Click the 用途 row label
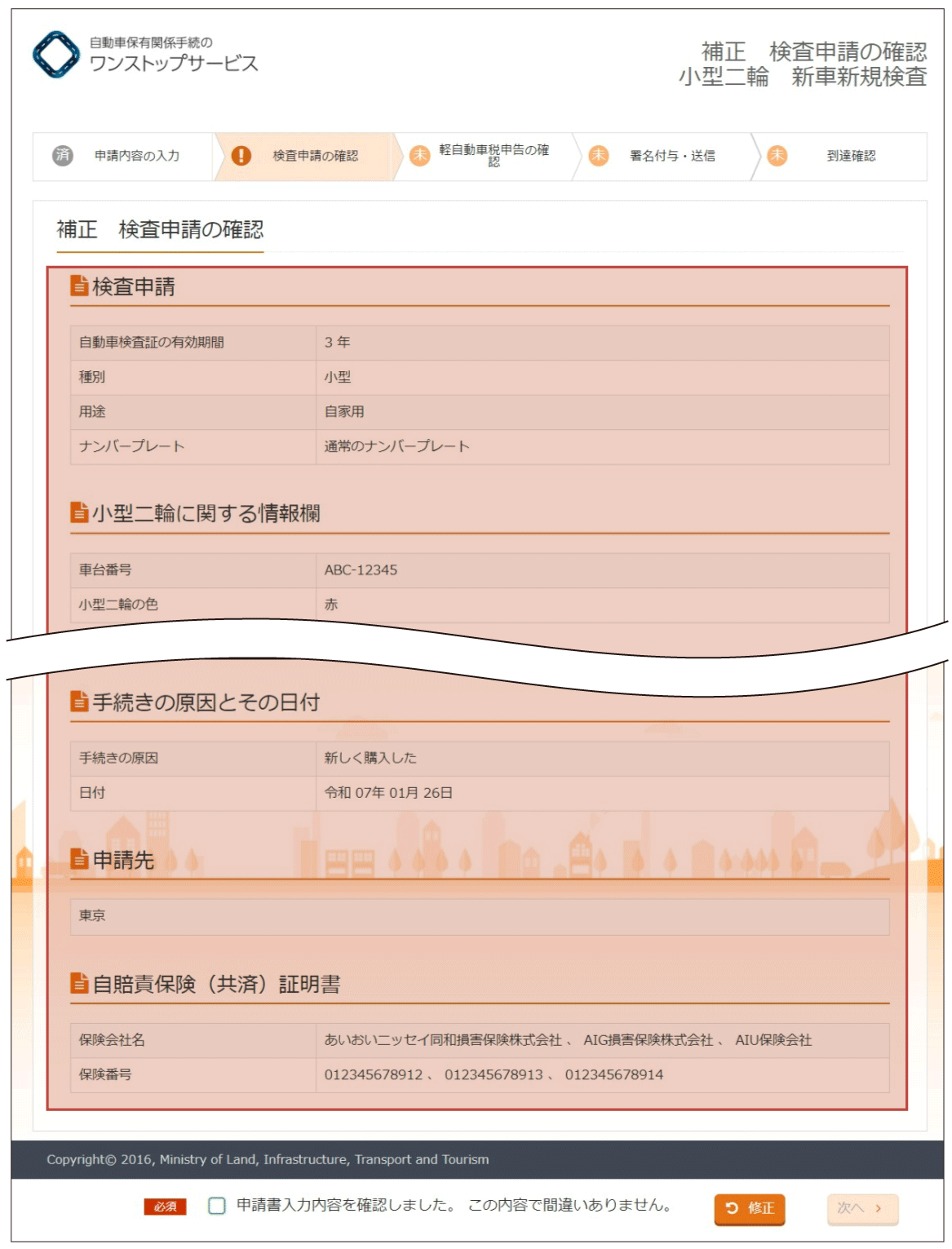The width and height of the screenshot is (952, 1249). (91, 411)
